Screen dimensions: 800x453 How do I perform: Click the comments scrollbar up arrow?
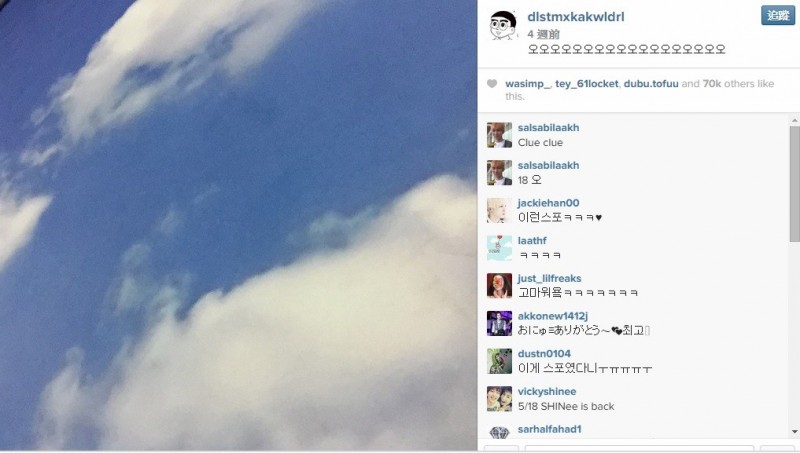[794, 120]
